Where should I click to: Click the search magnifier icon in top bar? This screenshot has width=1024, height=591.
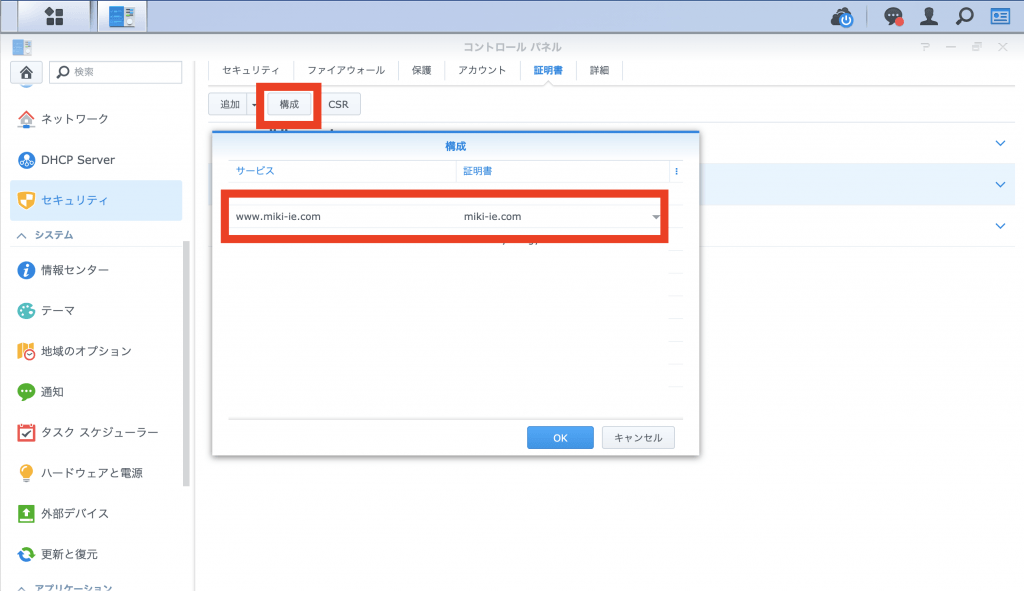coord(964,17)
